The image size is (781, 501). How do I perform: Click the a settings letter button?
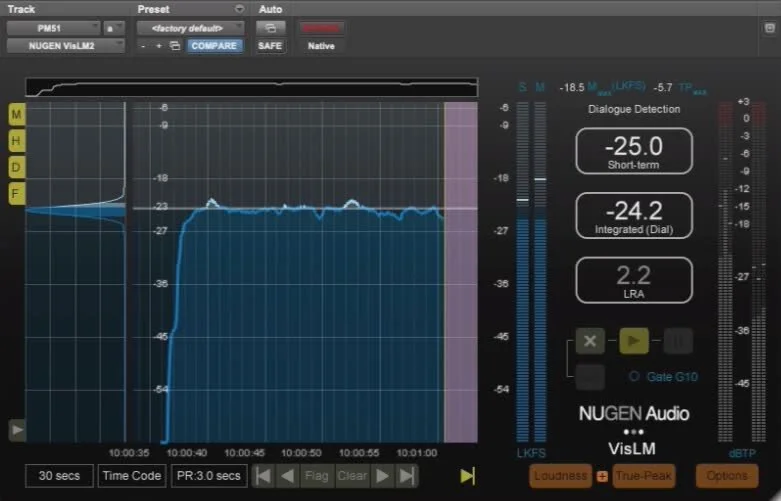(x=114, y=28)
